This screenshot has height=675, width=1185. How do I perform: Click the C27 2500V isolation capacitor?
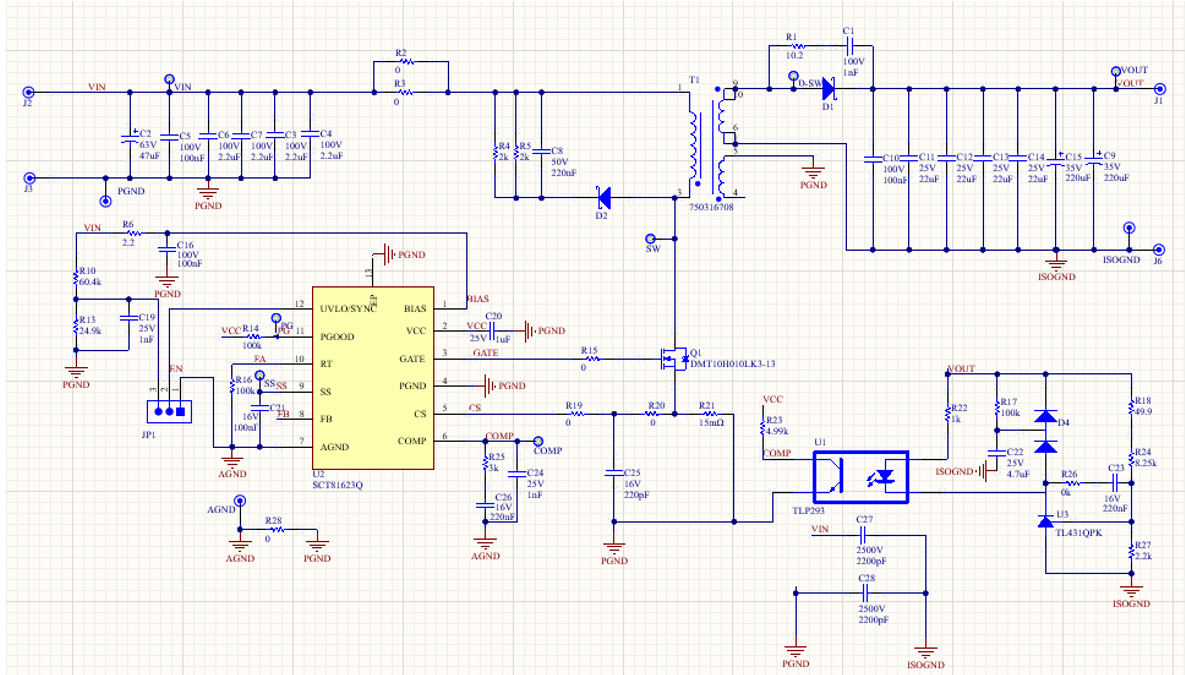866,535
